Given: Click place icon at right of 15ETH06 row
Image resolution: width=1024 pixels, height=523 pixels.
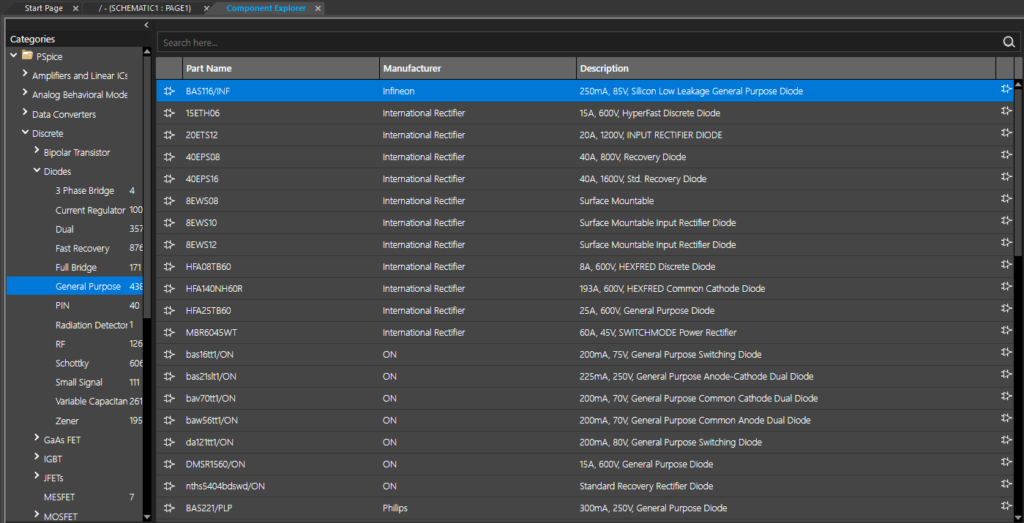Looking at the screenshot, I should pyautogui.click(x=1006, y=111).
